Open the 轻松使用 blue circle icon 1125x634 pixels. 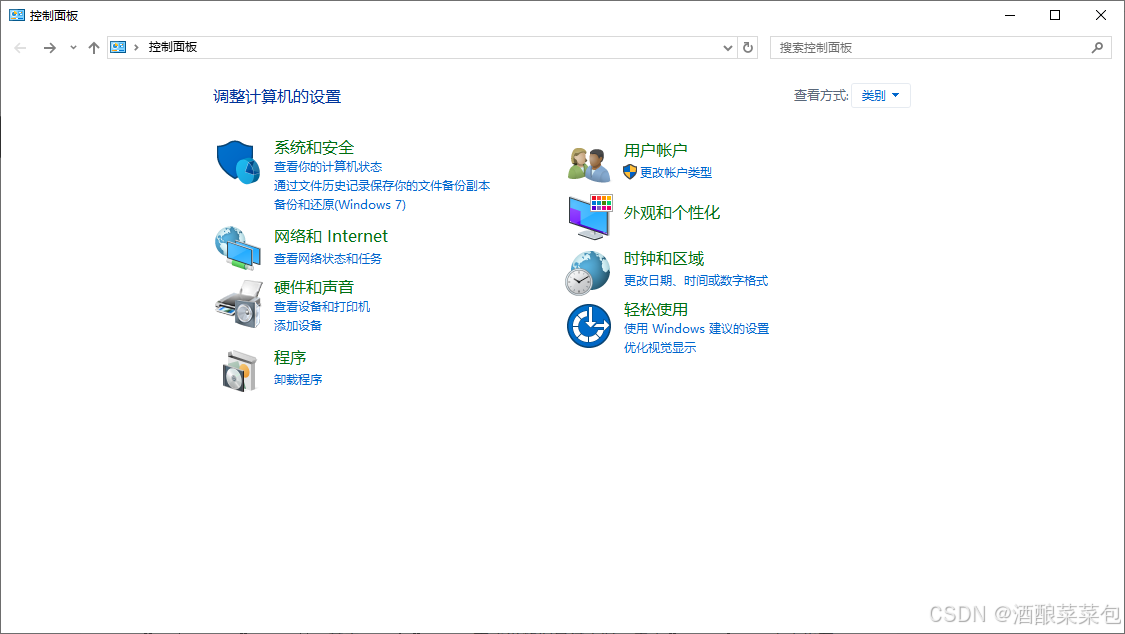589,326
